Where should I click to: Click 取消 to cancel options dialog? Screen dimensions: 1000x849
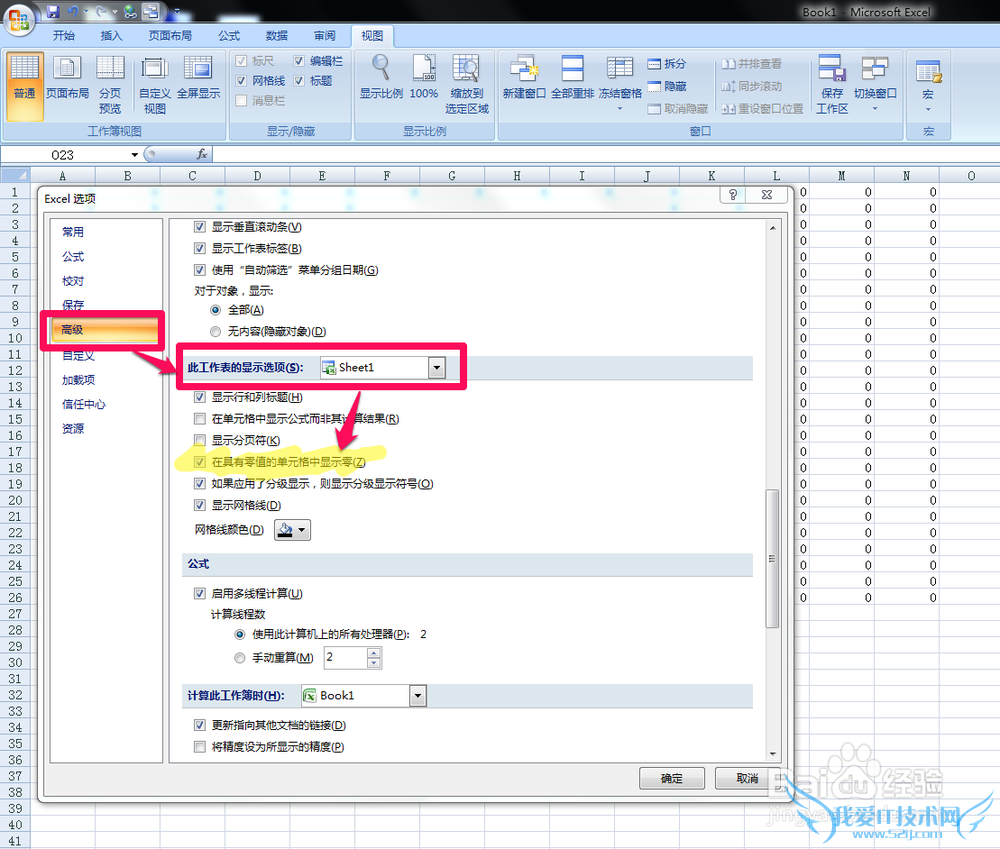pos(747,778)
